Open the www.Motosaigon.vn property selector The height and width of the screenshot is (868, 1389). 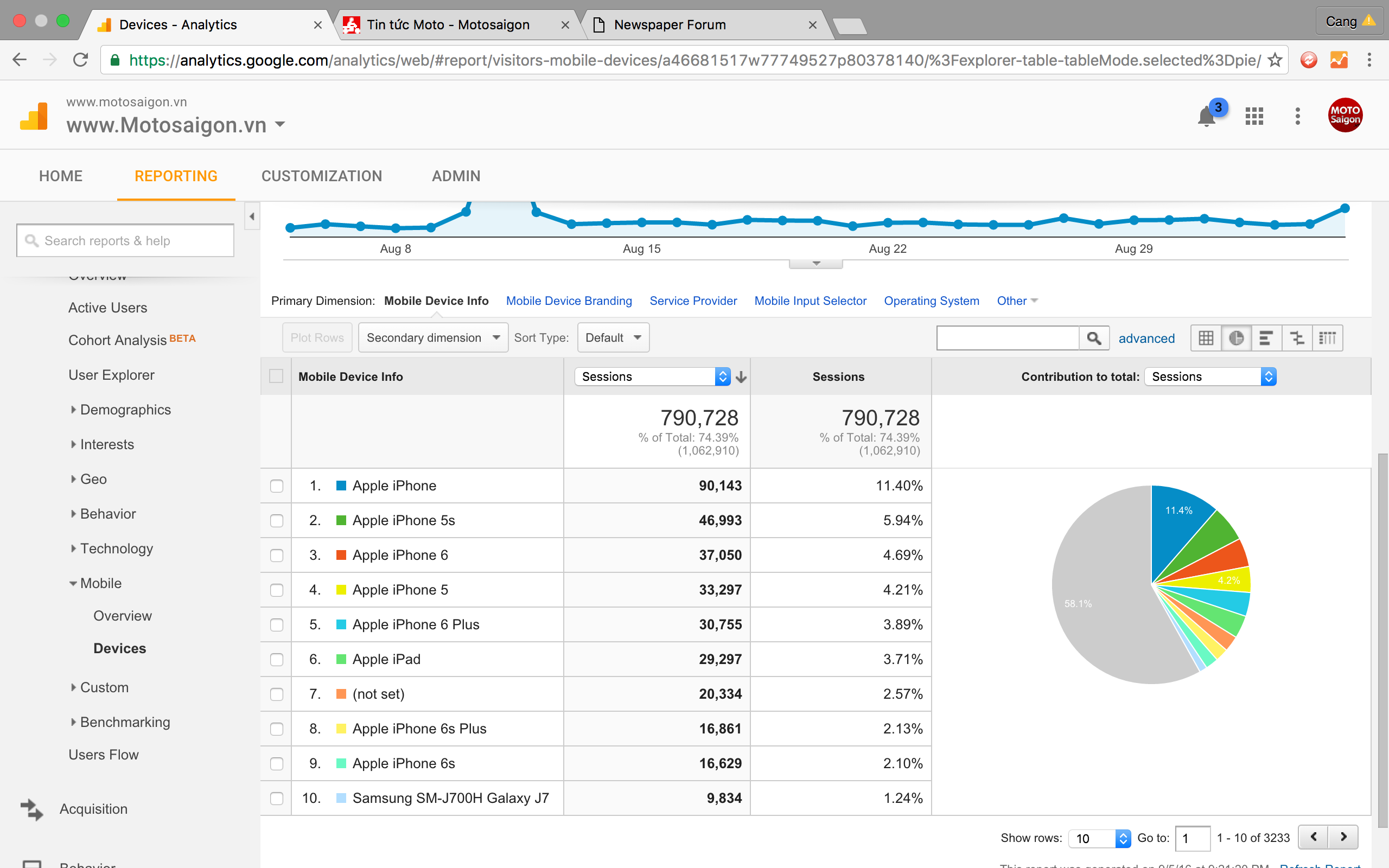176,125
